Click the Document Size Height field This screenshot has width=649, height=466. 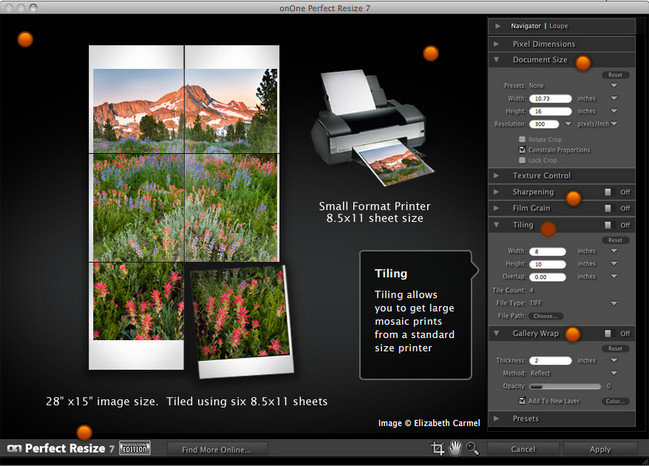550,111
